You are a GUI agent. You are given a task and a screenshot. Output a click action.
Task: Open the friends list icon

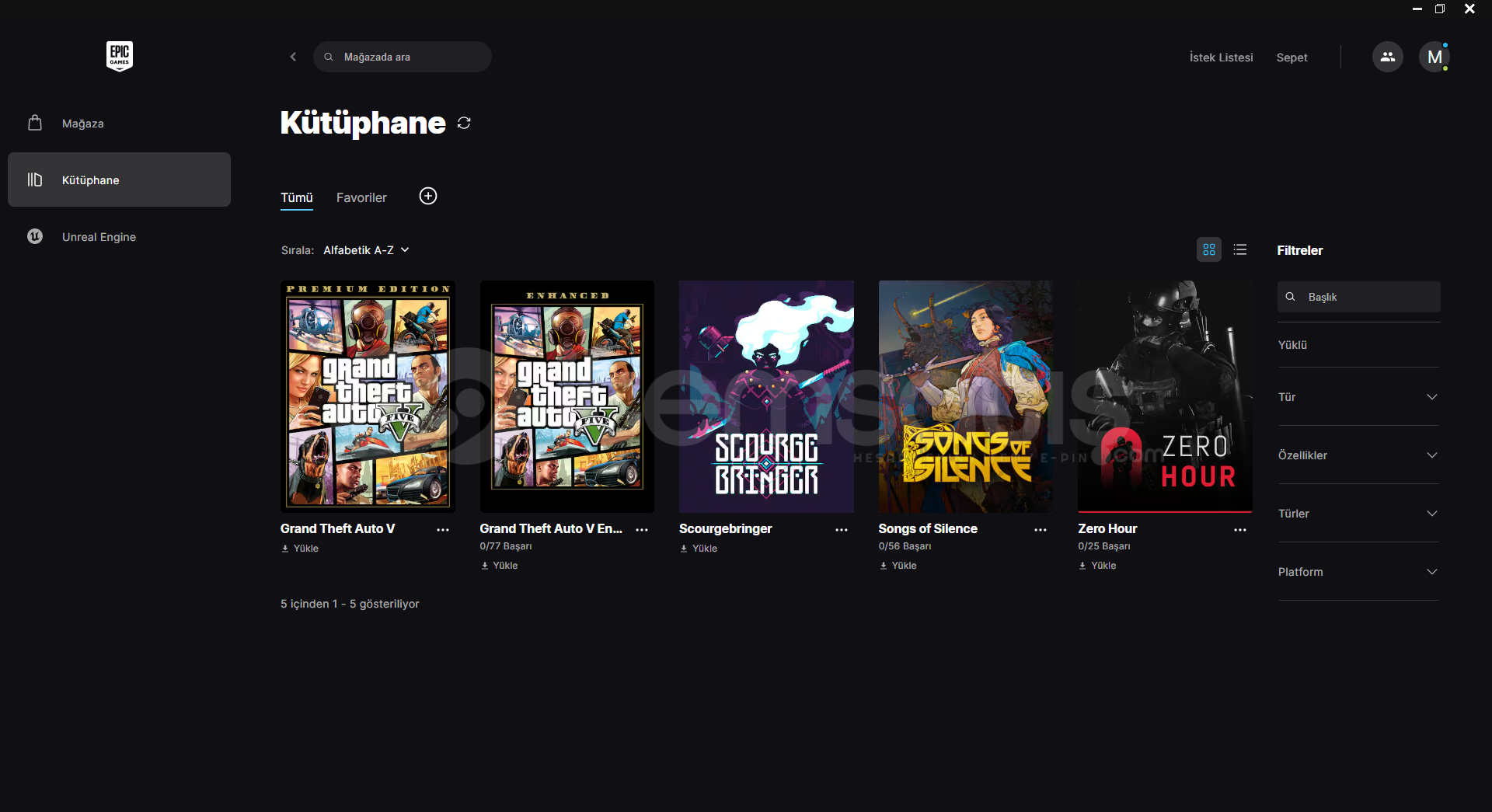click(1388, 57)
